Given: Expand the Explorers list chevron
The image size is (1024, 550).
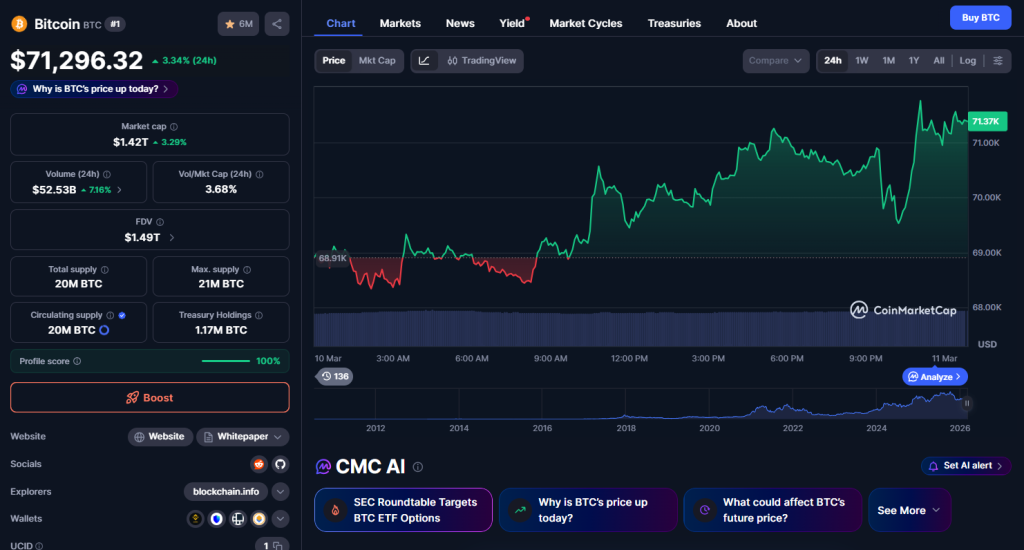Looking at the screenshot, I should coord(280,491).
